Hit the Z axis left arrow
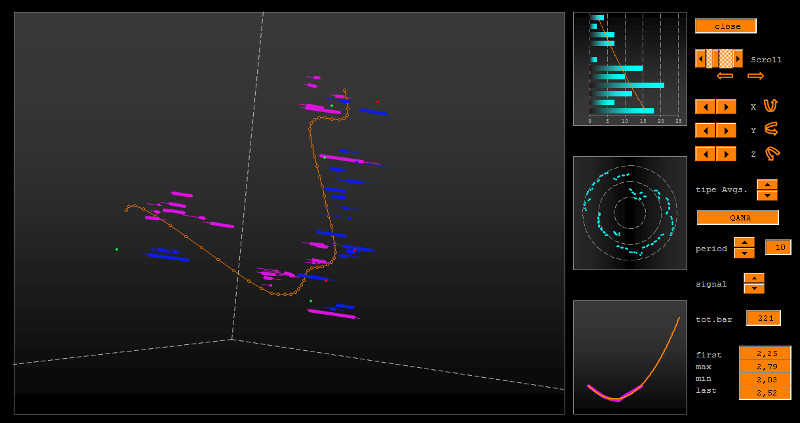 coord(705,154)
